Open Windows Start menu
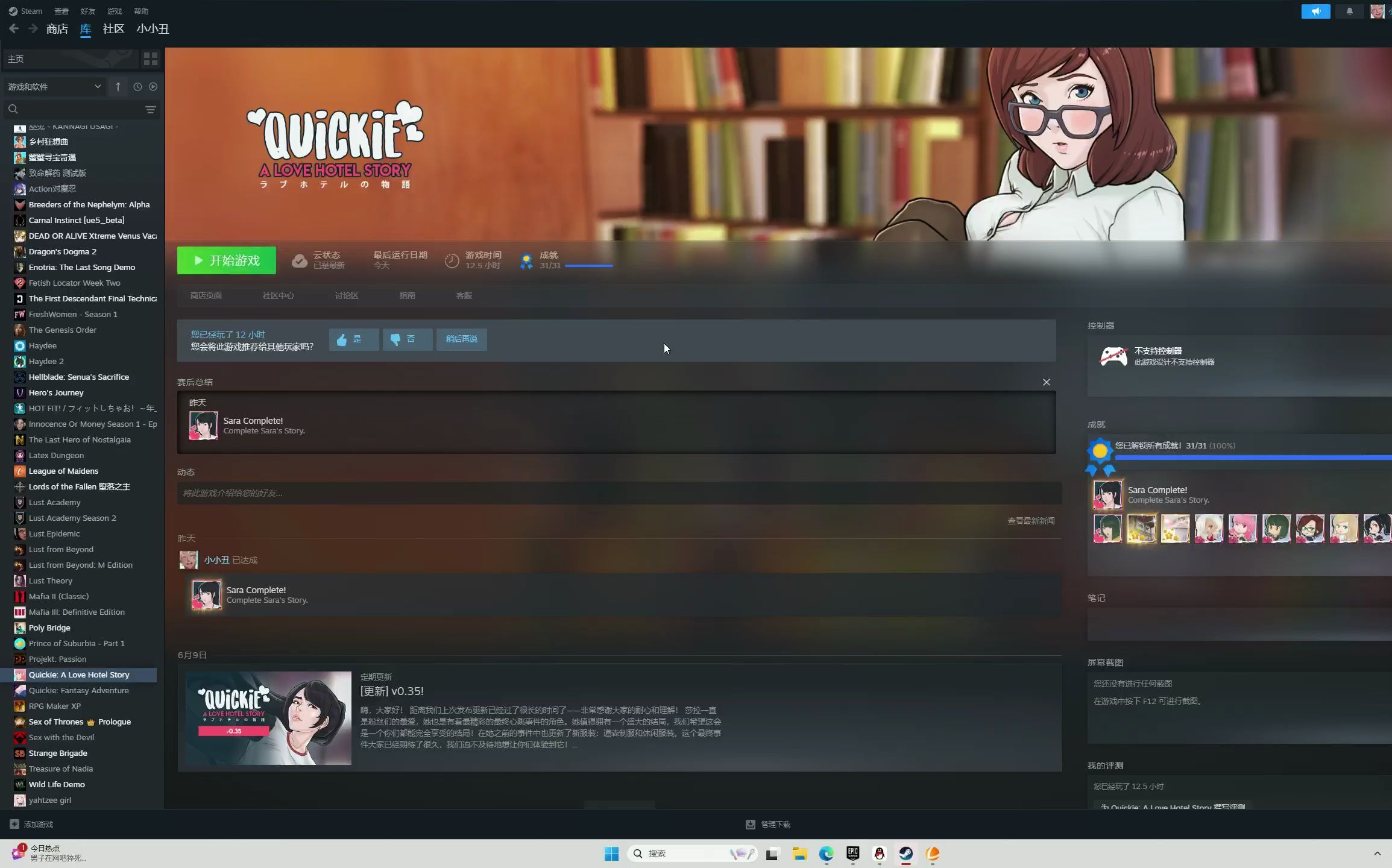This screenshot has width=1392, height=868. 611,854
